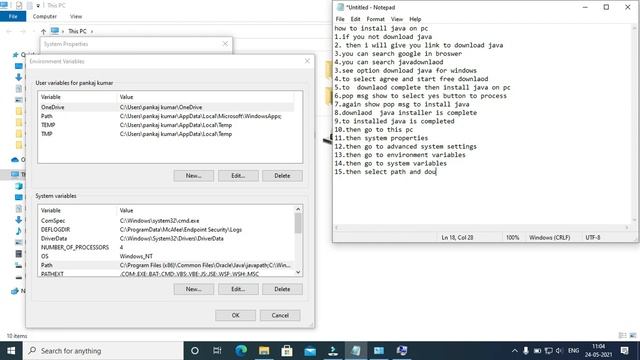
Task: Select the system Path variable row
Action: click(166, 265)
